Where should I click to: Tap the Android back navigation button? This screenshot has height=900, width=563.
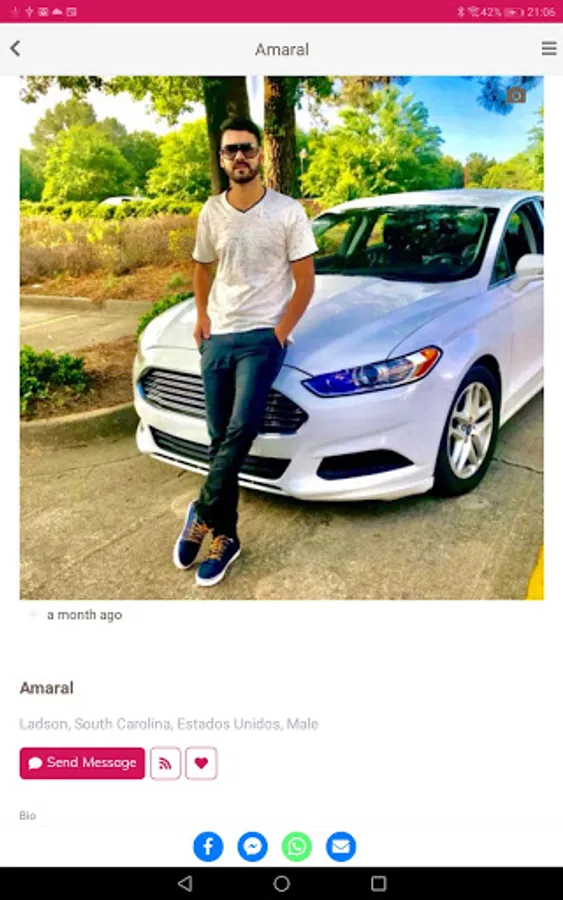coord(185,883)
